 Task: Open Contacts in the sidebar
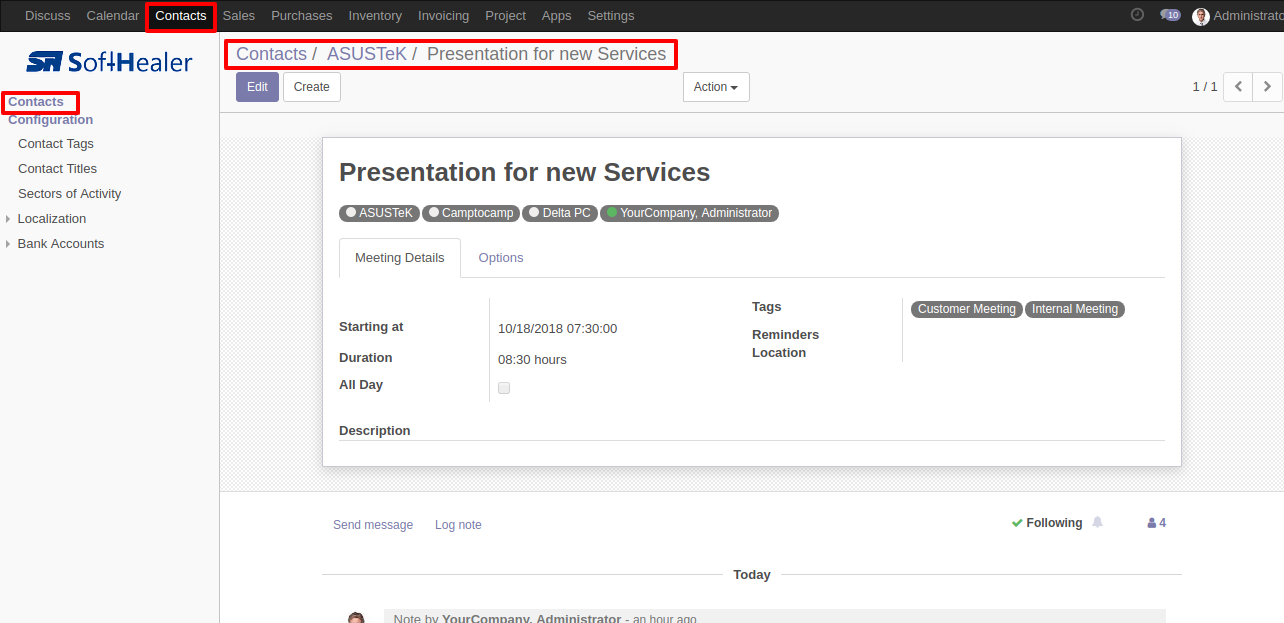pos(36,102)
